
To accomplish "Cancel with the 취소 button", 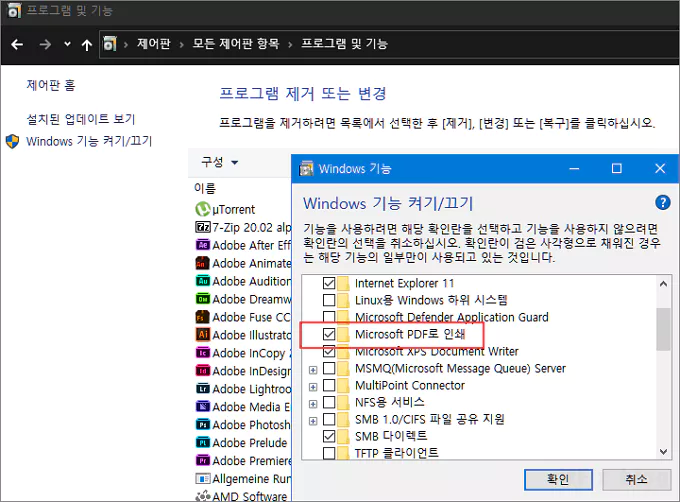I will (636, 479).
